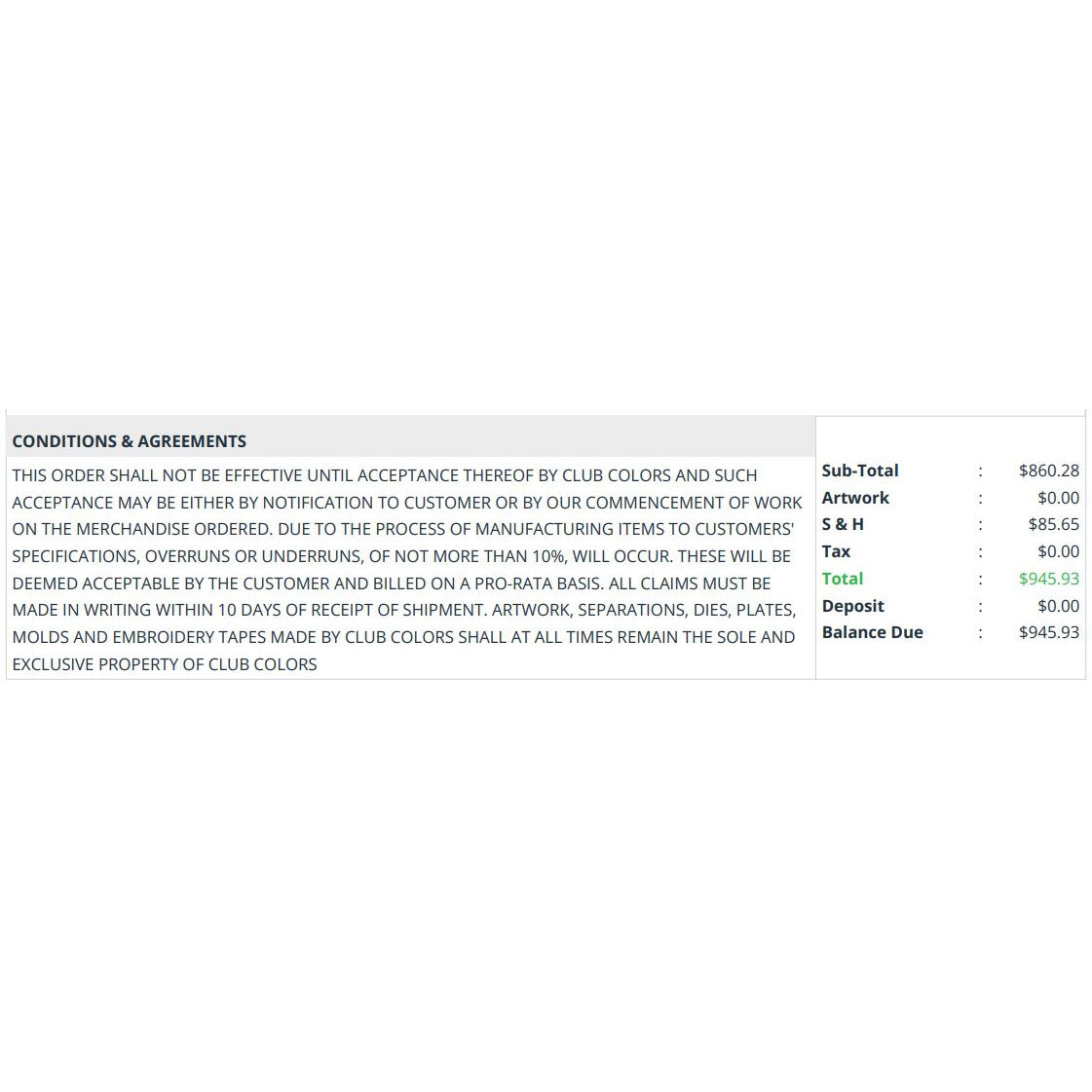Screen dimensions: 1092x1092
Task: Click the Deposit label
Action: click(852, 606)
